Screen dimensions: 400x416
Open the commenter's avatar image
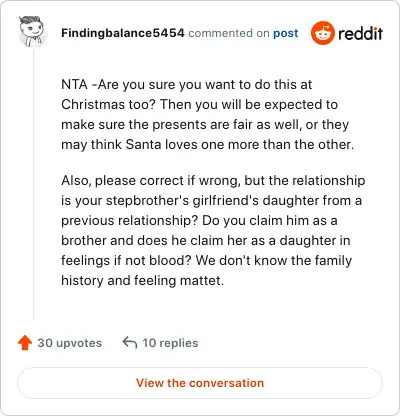[x=33, y=32]
